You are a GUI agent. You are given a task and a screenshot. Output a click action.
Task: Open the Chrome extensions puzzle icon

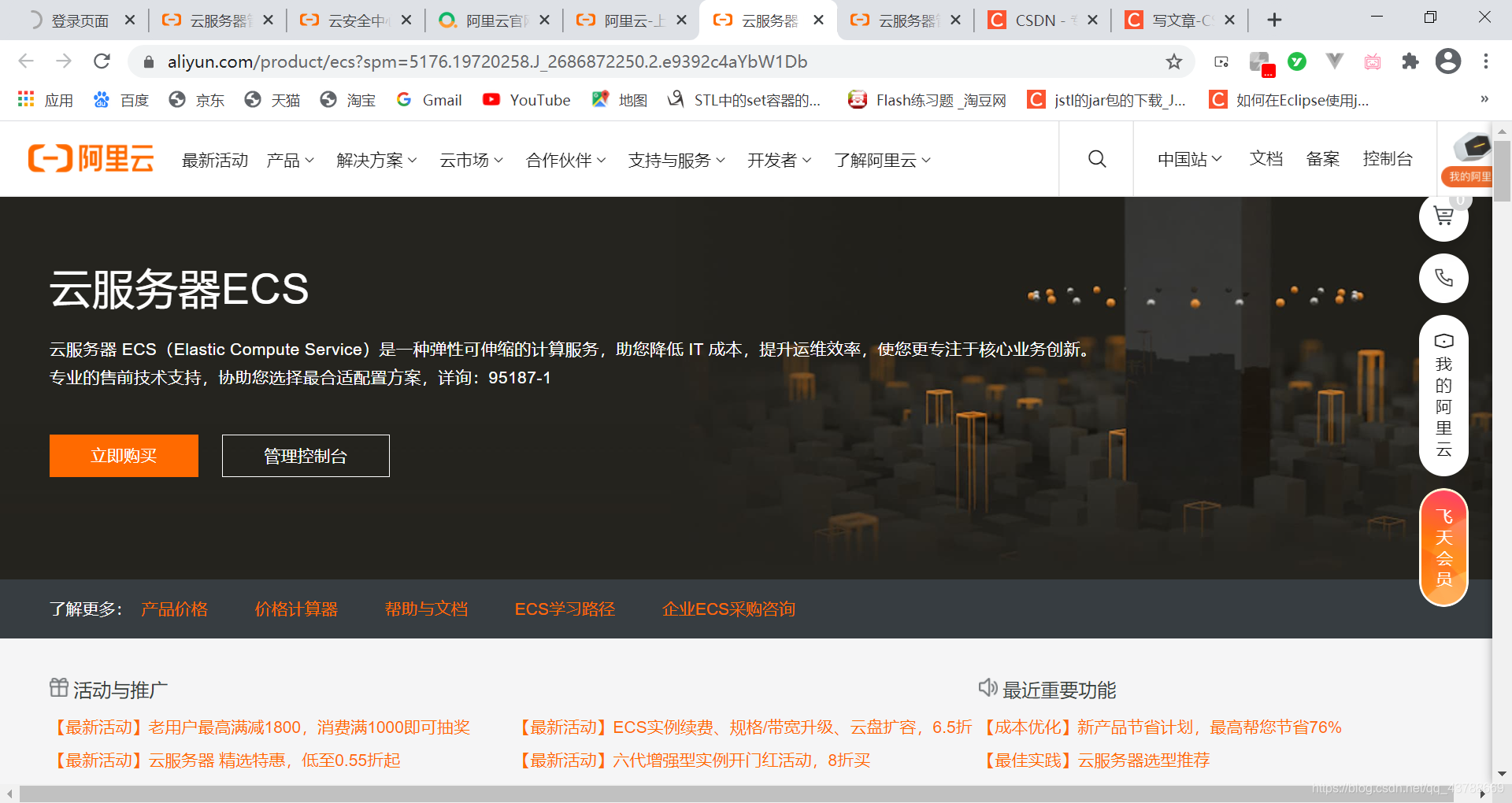click(x=1410, y=61)
